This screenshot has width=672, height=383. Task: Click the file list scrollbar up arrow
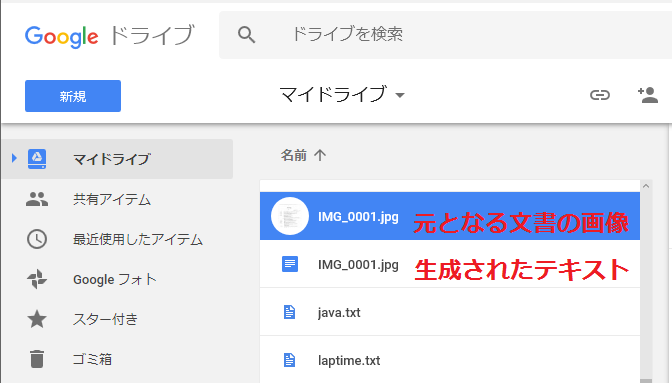[x=646, y=186]
